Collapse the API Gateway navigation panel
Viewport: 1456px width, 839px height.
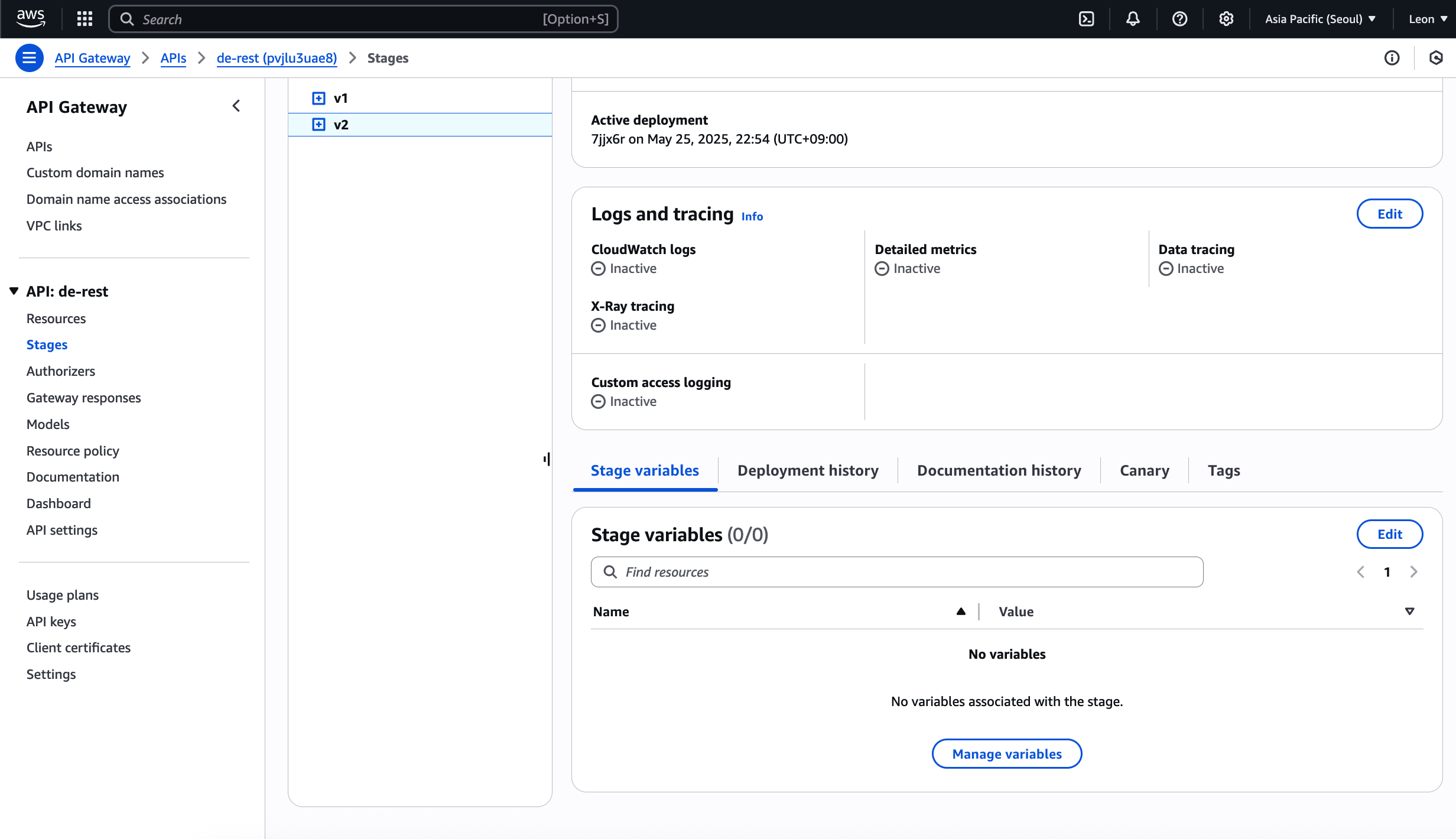(236, 106)
